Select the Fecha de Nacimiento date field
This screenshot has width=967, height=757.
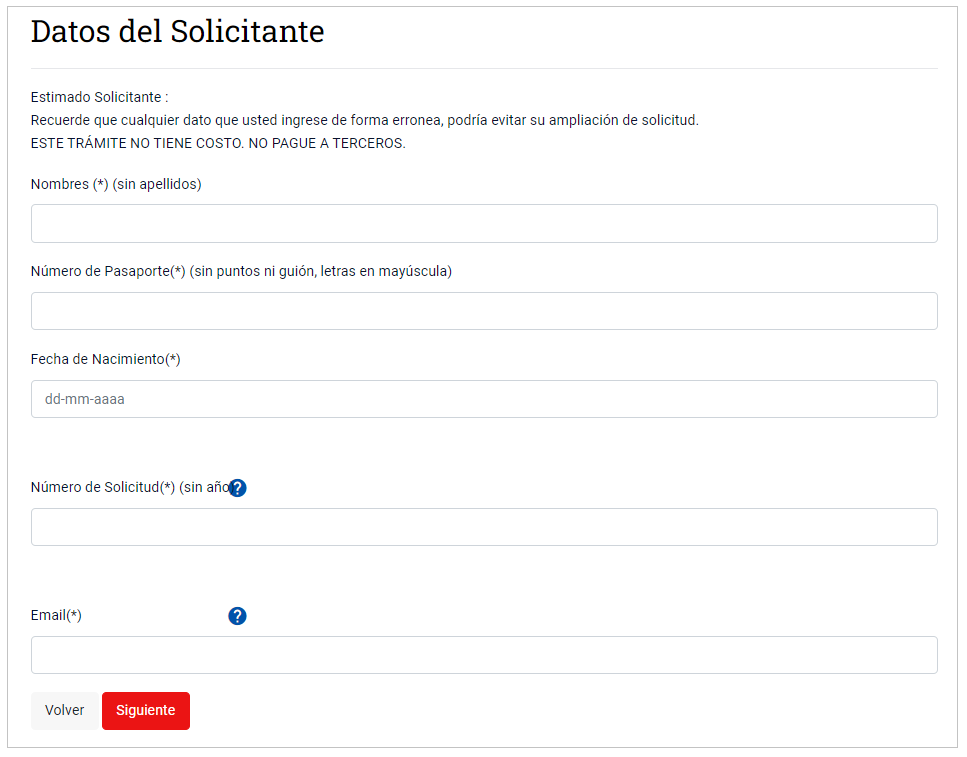click(484, 399)
